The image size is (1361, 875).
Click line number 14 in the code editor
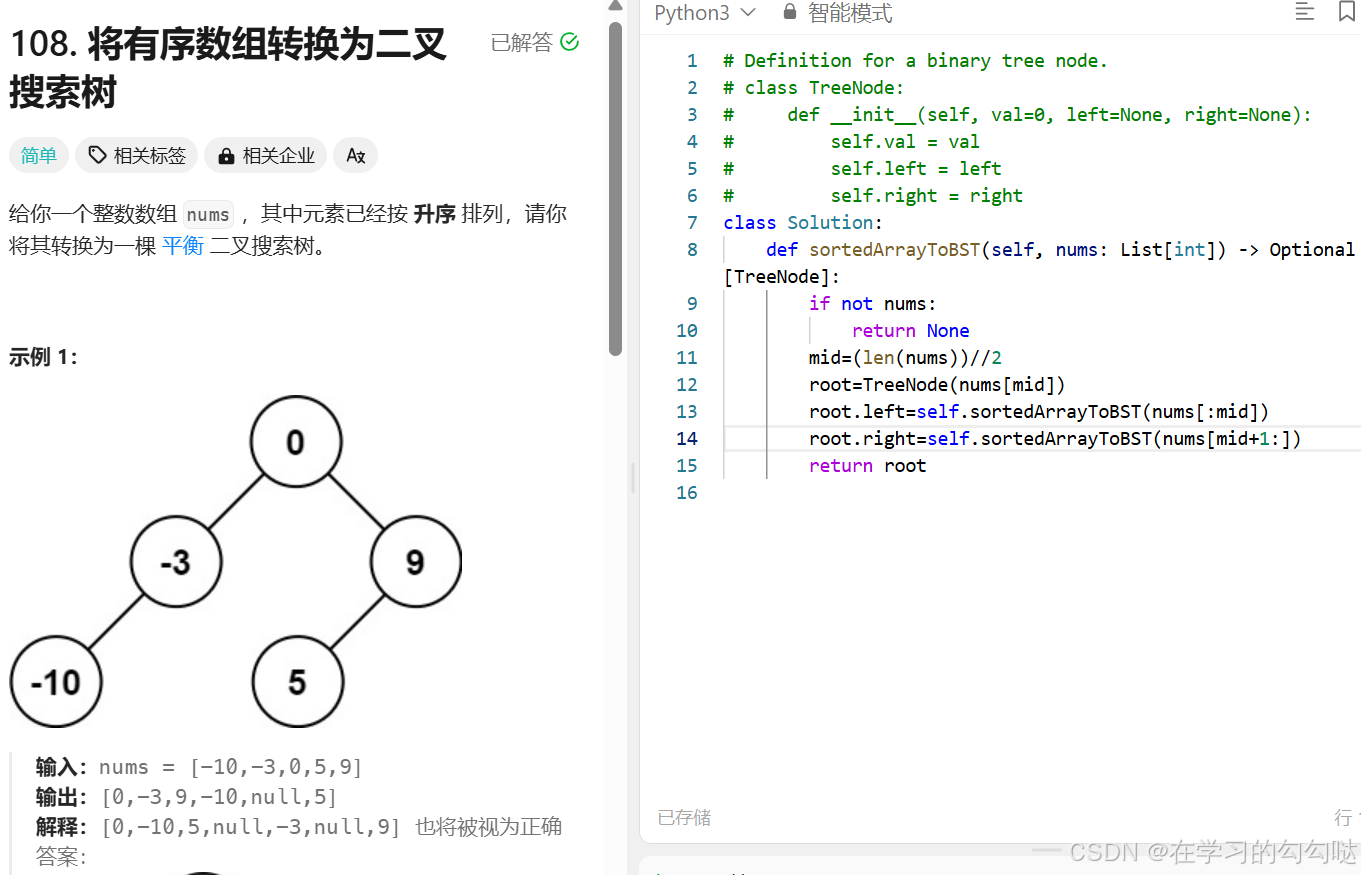(687, 438)
